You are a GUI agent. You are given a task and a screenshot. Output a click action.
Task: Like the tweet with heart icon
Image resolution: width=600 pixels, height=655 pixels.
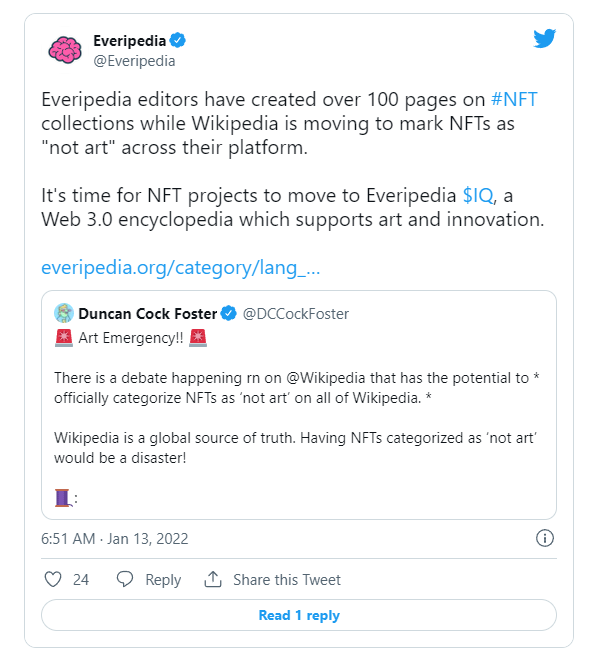coord(53,579)
